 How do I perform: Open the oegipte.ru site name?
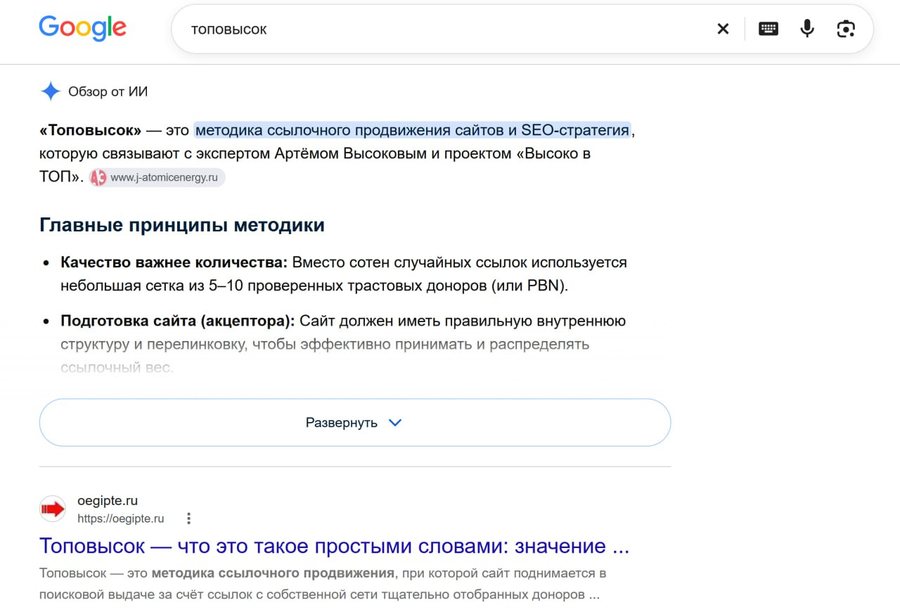107,501
